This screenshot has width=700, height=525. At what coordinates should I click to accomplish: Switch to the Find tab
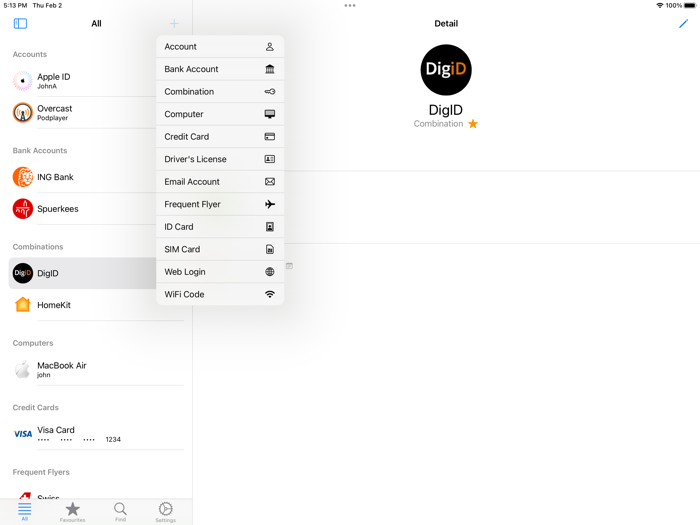(x=120, y=512)
